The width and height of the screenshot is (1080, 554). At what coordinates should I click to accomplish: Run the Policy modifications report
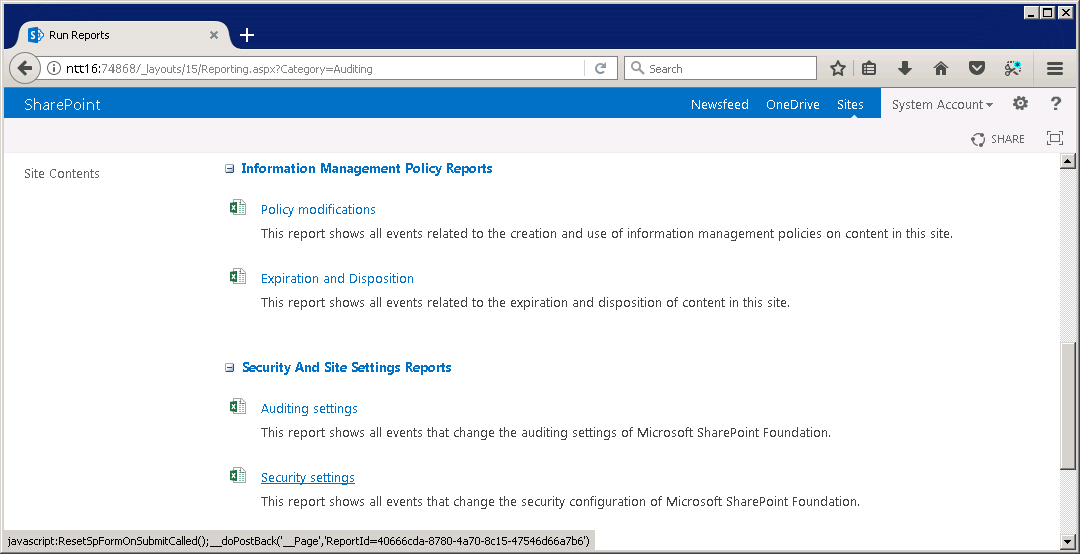[318, 209]
